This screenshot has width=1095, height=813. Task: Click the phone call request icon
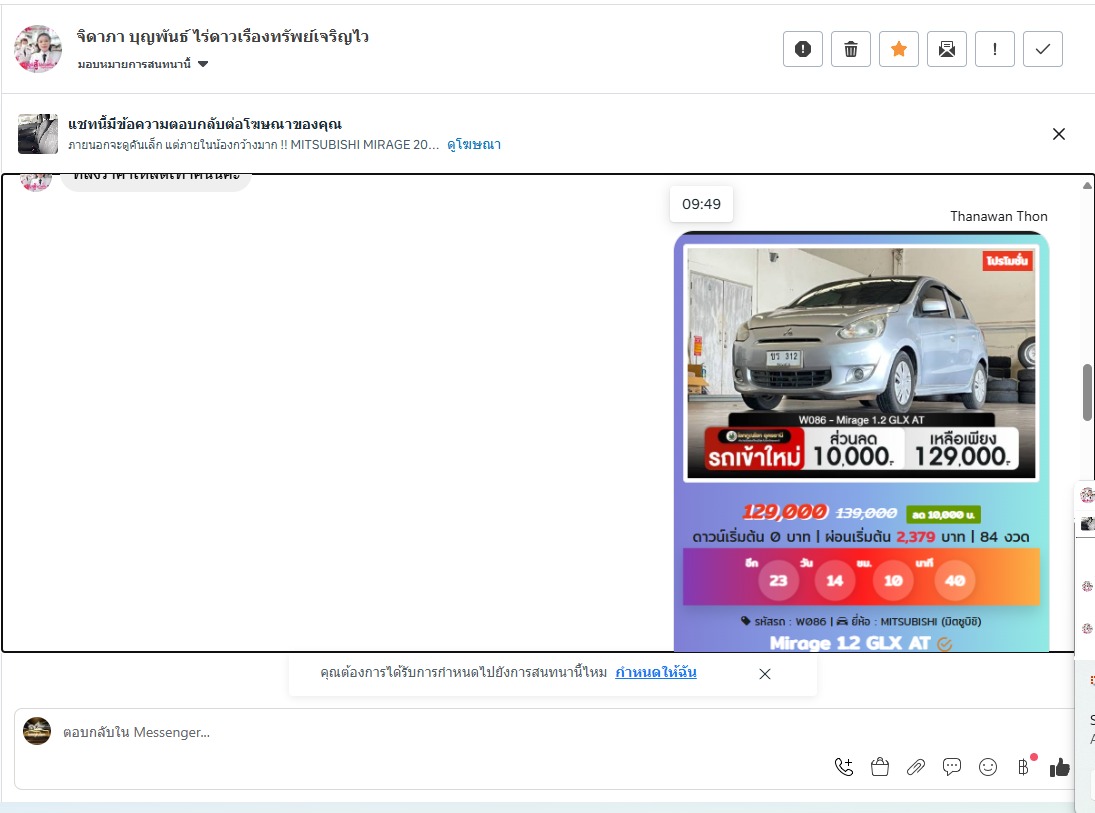click(844, 767)
